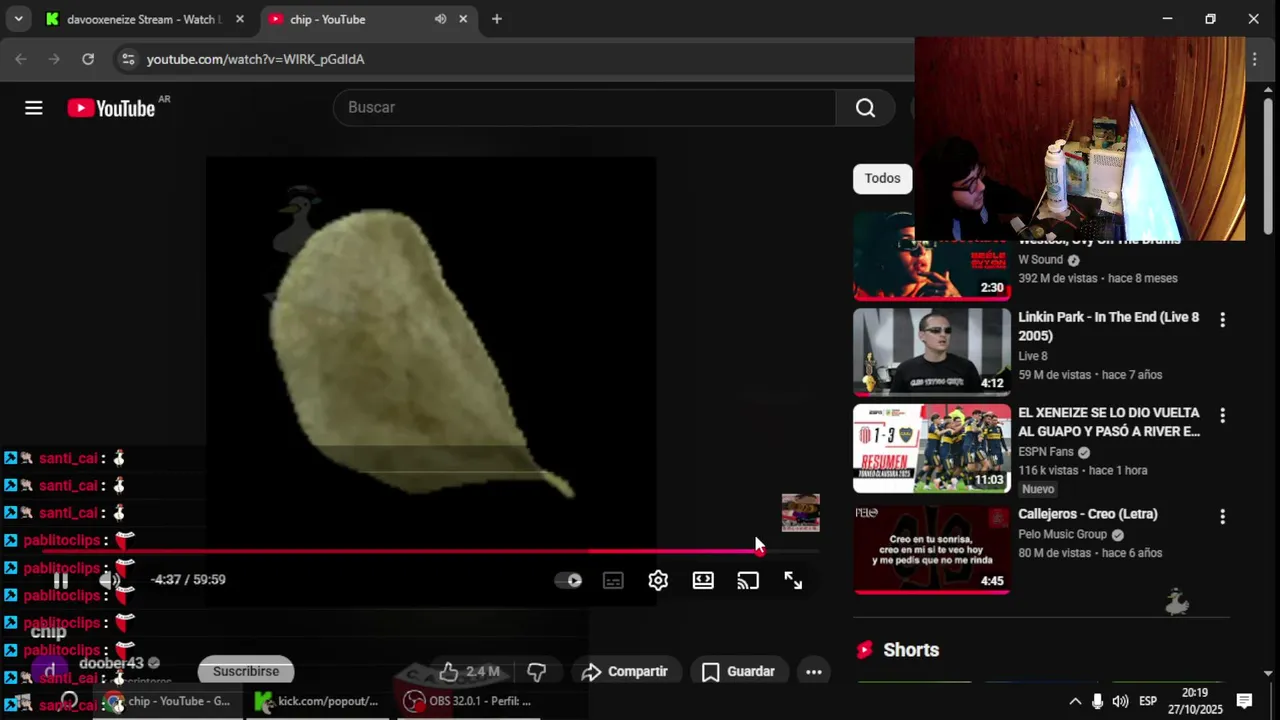Click the Compartir share button
The height and width of the screenshot is (720, 1280).
[624, 672]
